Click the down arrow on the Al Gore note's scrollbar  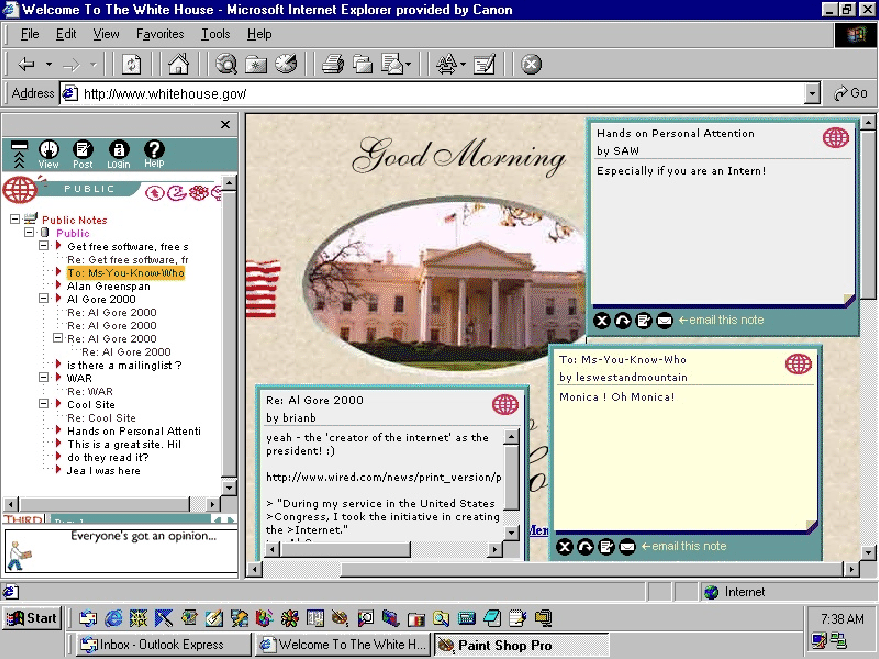[x=512, y=534]
